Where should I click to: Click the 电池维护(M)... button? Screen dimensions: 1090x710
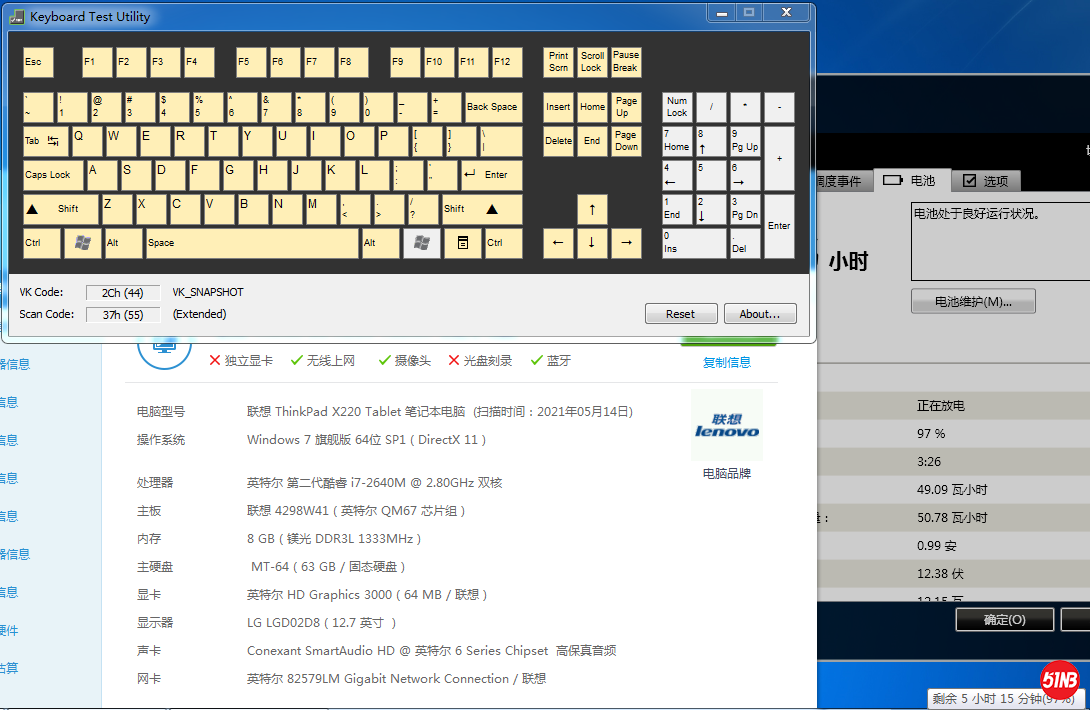tap(973, 301)
